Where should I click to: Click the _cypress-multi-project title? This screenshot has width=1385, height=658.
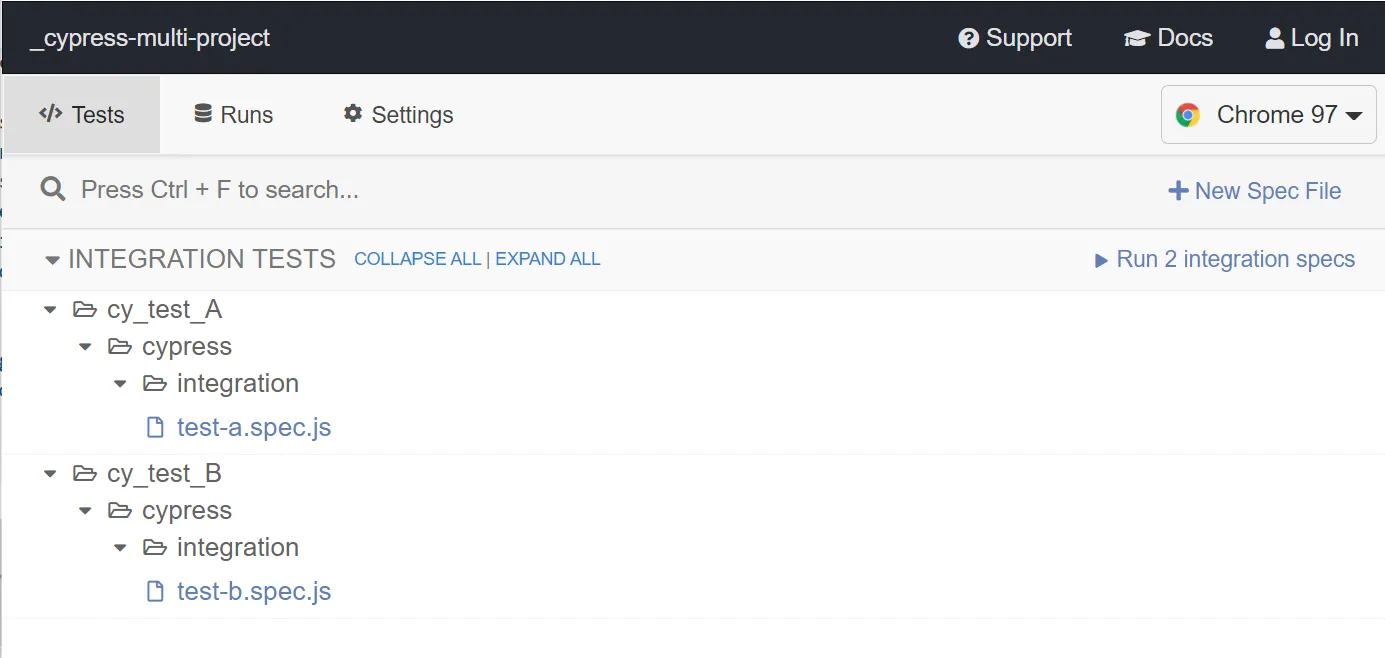coord(150,38)
